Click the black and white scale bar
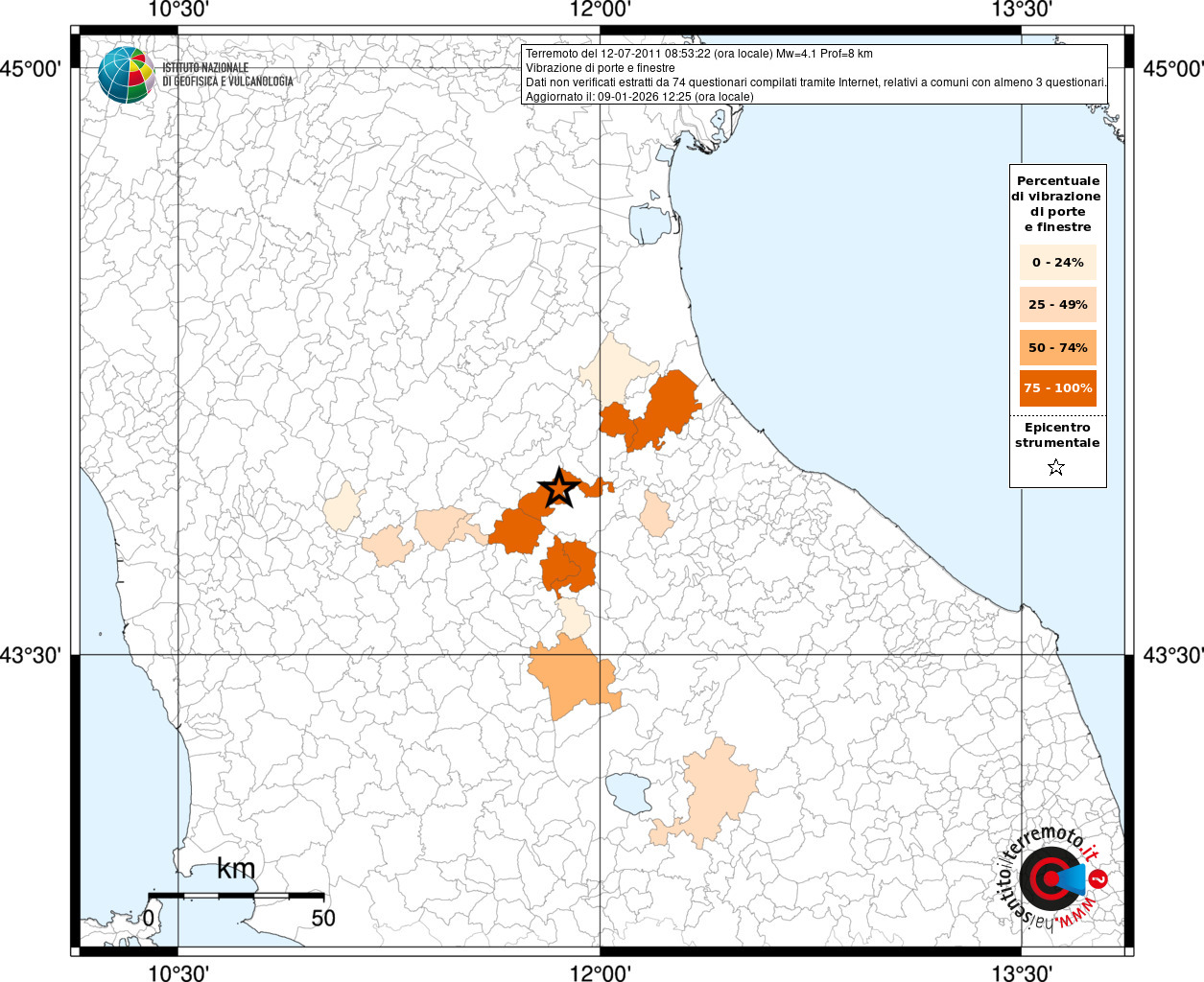The height and width of the screenshot is (982, 1204). pyautogui.click(x=235, y=896)
